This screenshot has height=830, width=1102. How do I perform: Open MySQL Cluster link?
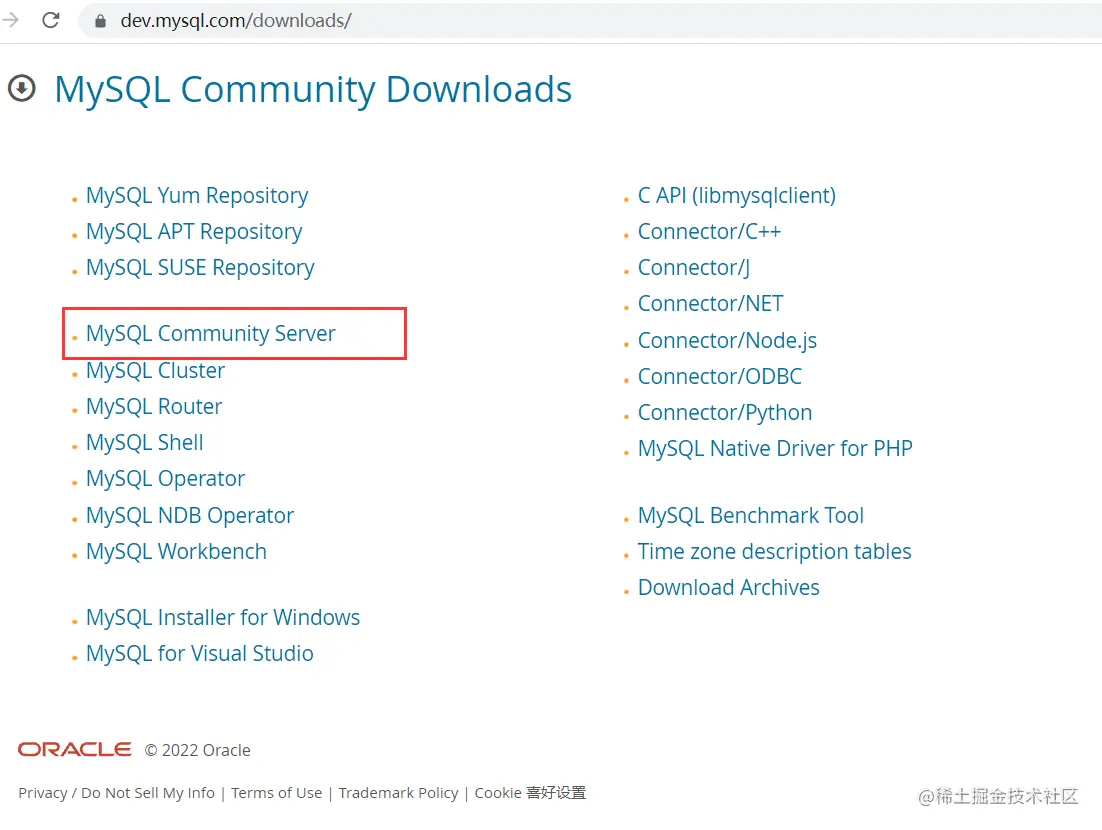pos(155,370)
